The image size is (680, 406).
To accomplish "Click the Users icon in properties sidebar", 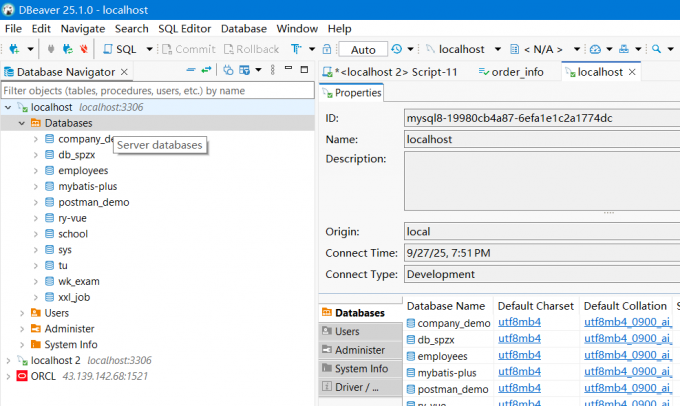I will point(328,332).
